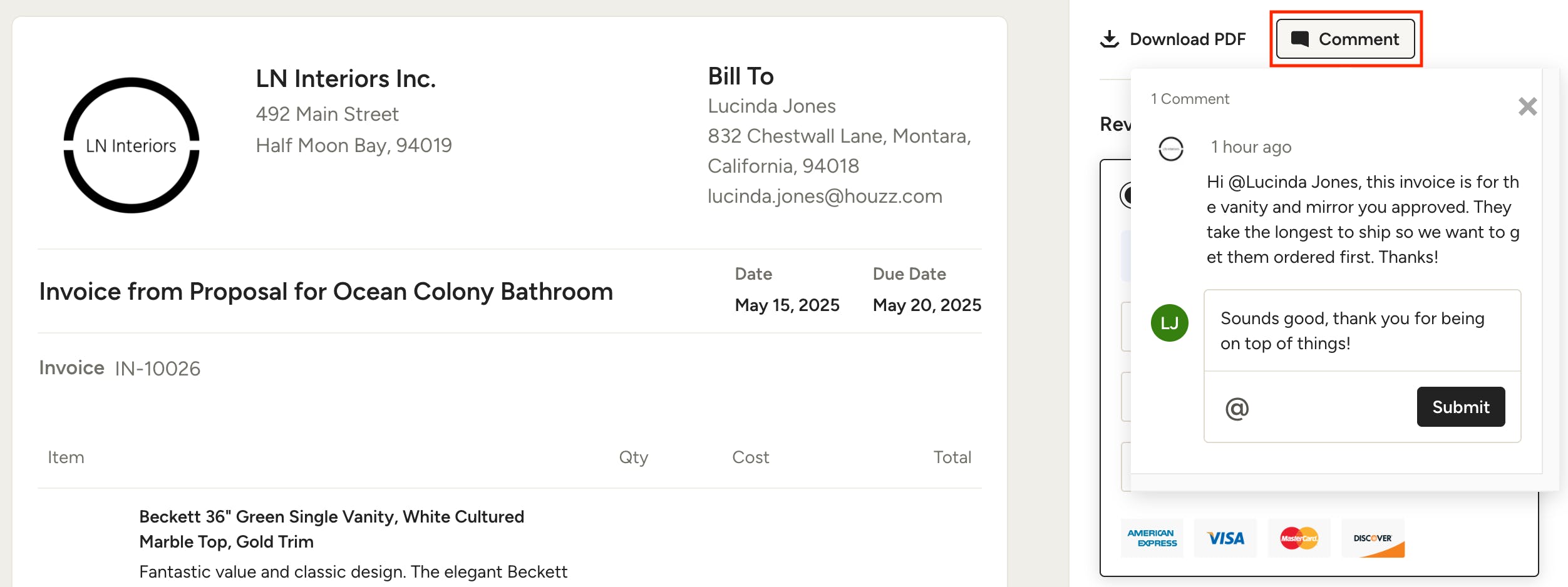Viewport: 1568px width, 587px height.
Task: Select the partially hidden payment radio button
Action: (1125, 195)
